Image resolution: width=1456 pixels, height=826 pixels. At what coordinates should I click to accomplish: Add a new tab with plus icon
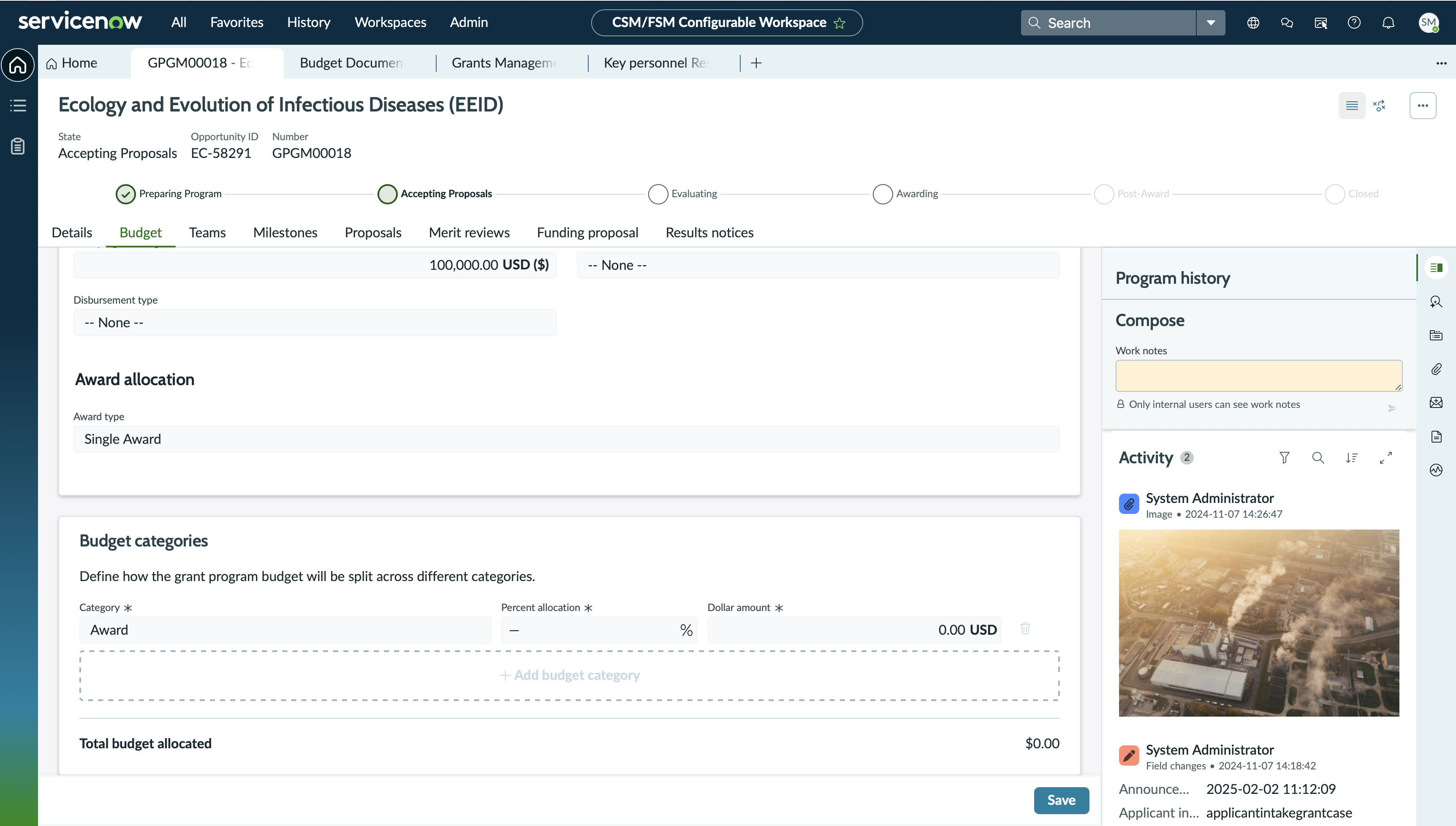756,63
